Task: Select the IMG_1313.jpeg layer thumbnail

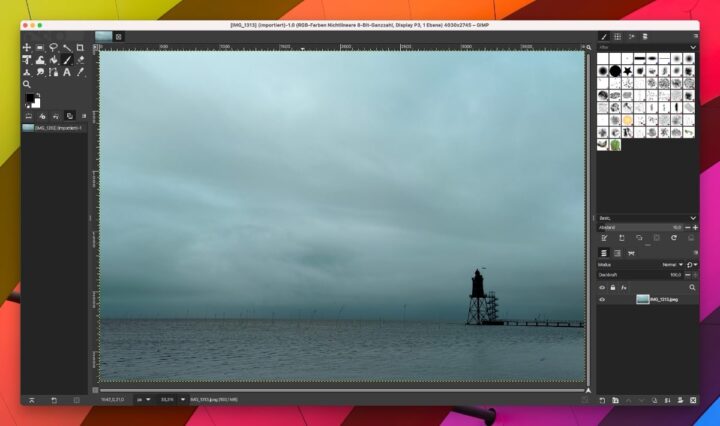Action: (642, 299)
